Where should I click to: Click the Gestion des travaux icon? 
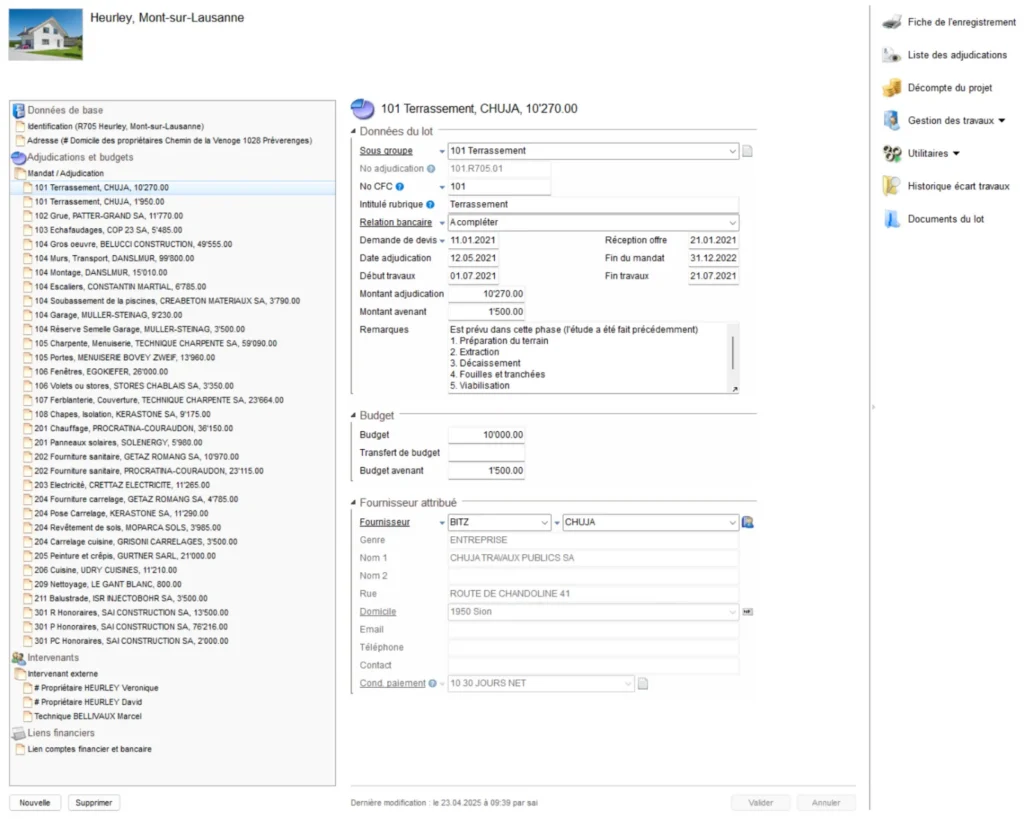tap(891, 120)
